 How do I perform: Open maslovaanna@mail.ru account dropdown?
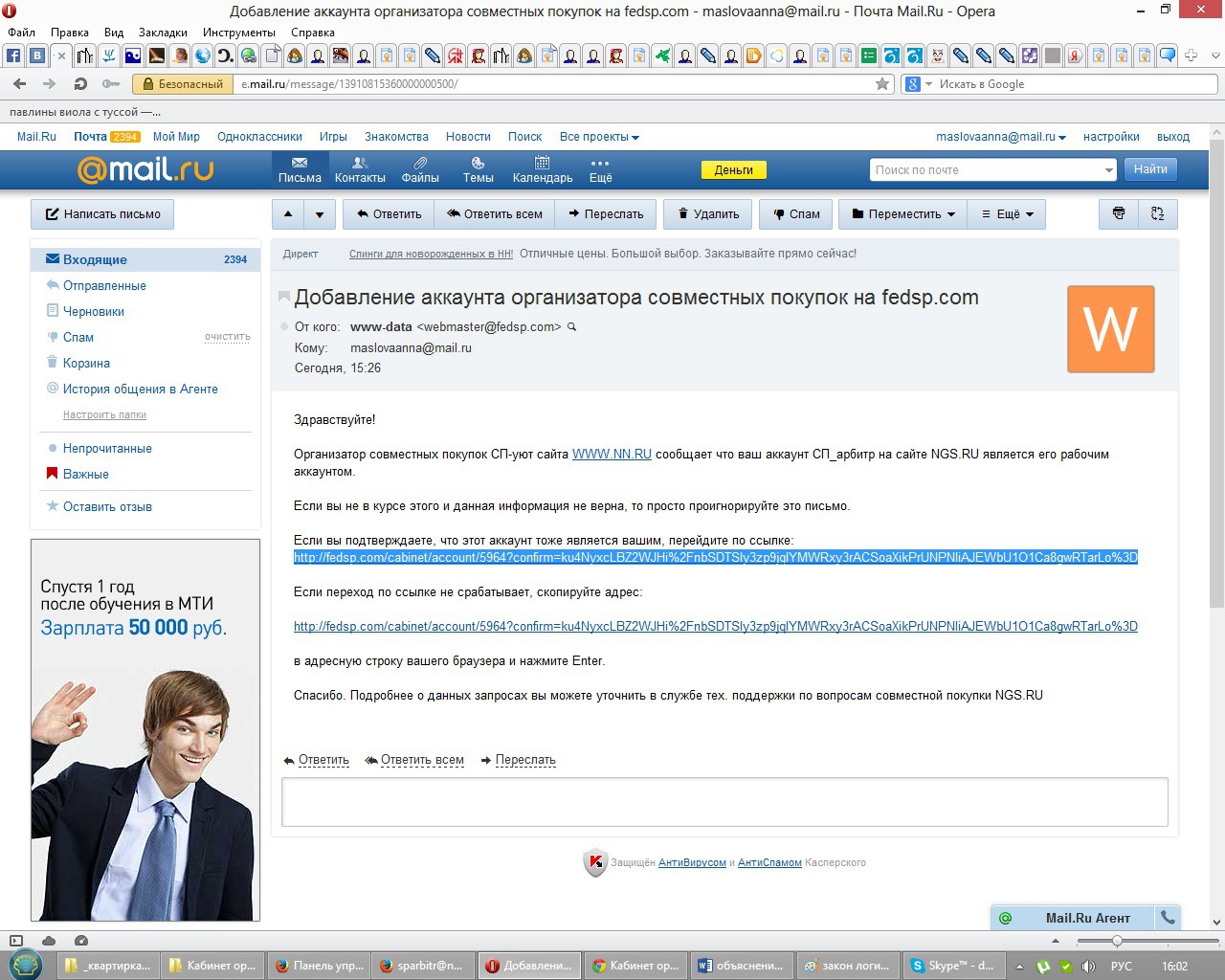[x=1000, y=137]
